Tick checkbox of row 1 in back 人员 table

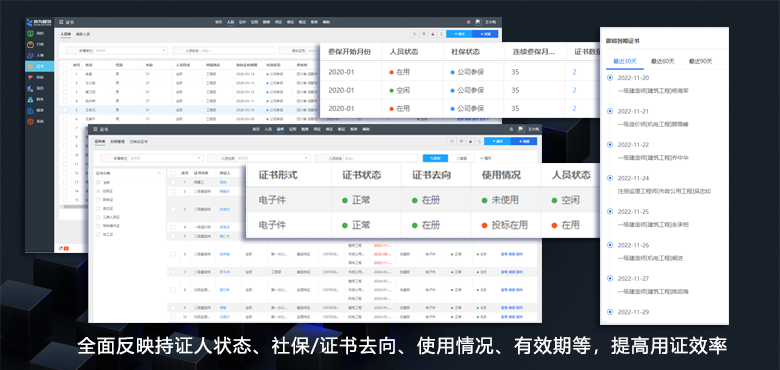click(x=65, y=74)
